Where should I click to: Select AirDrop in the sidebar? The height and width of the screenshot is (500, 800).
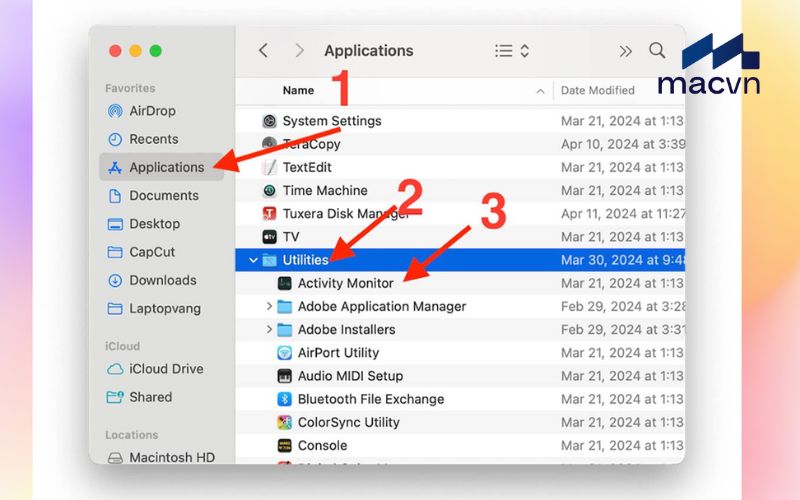point(161,111)
